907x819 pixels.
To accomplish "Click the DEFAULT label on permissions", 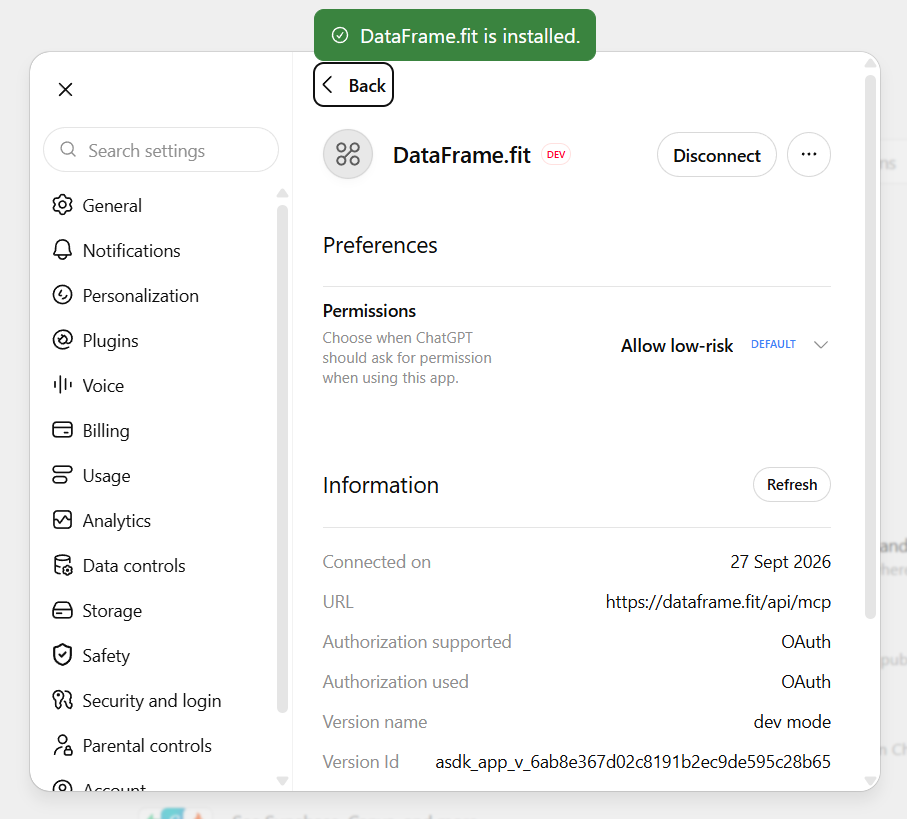I will [773, 344].
